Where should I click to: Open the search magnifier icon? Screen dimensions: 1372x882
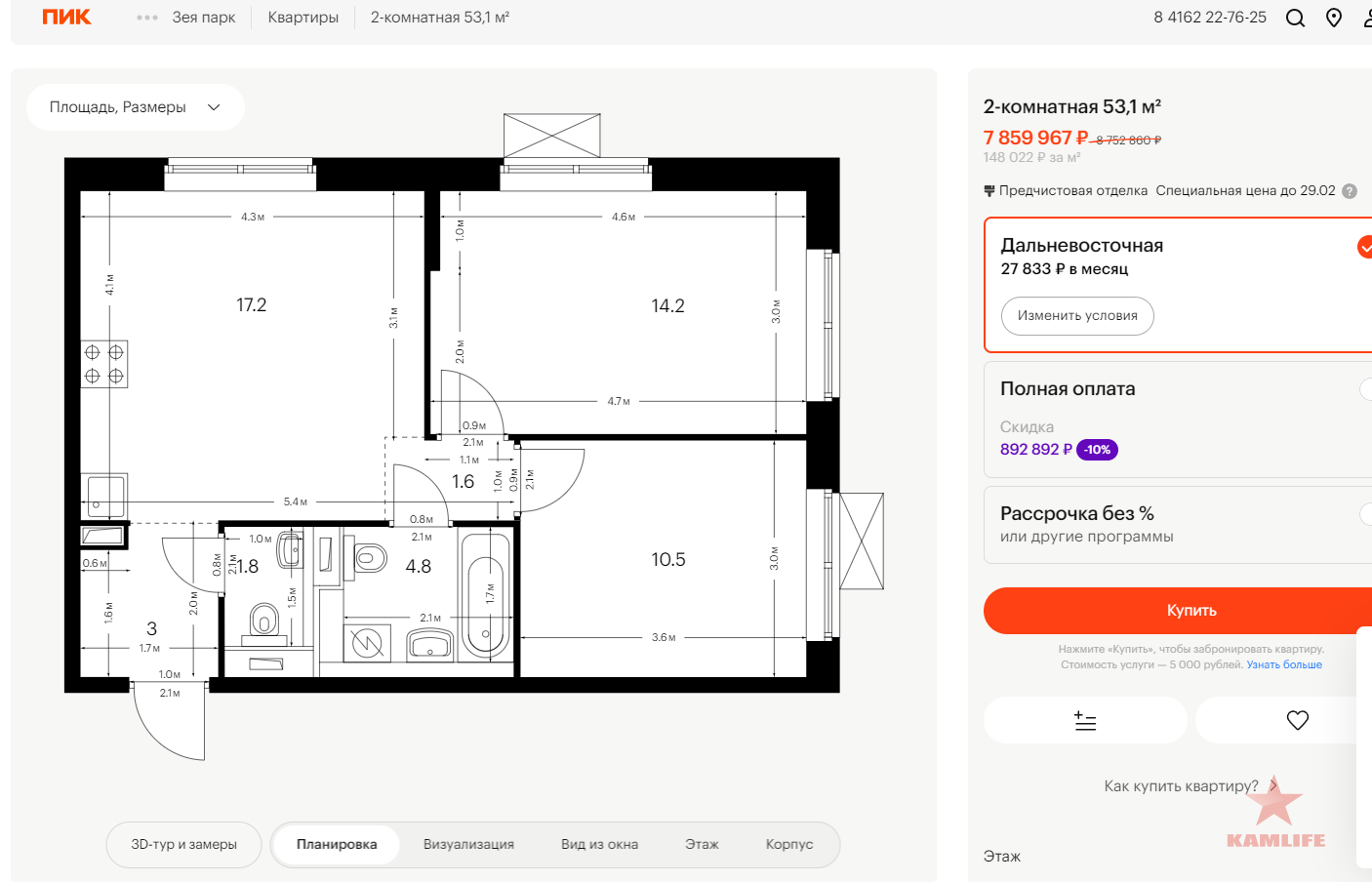click(1295, 18)
